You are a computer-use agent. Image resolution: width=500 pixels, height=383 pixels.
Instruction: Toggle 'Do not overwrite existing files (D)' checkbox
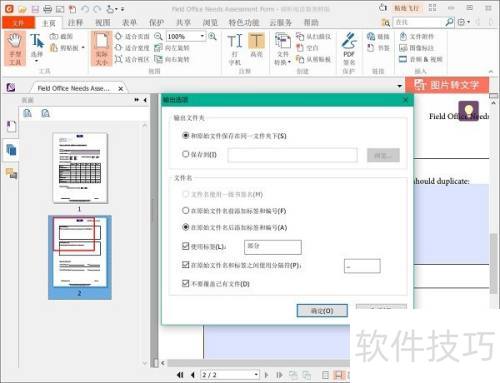(186, 283)
